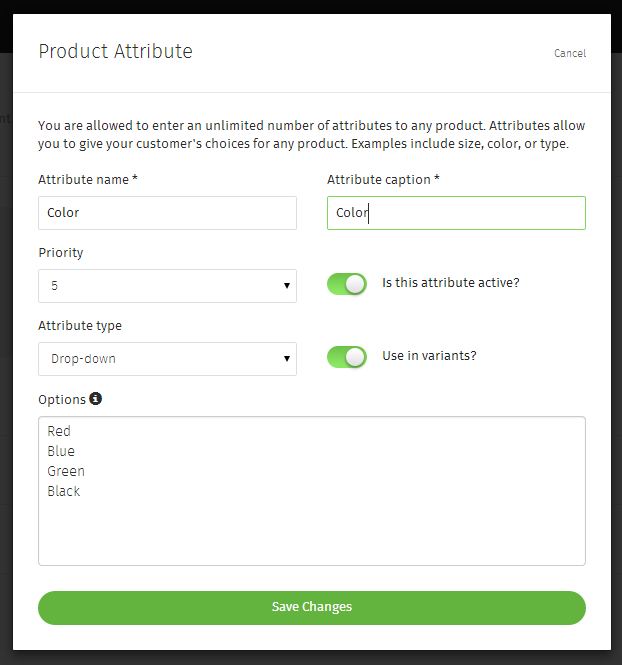
Task: Click the 'Attribute name *' label
Action: point(88,179)
